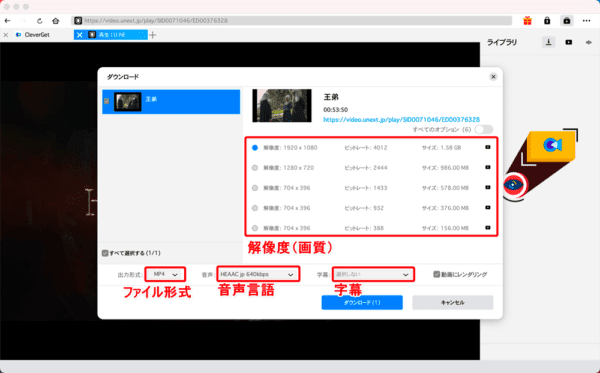Open the downloading list in Library panel
Screen dimensions: 600x373
[x=548, y=42]
